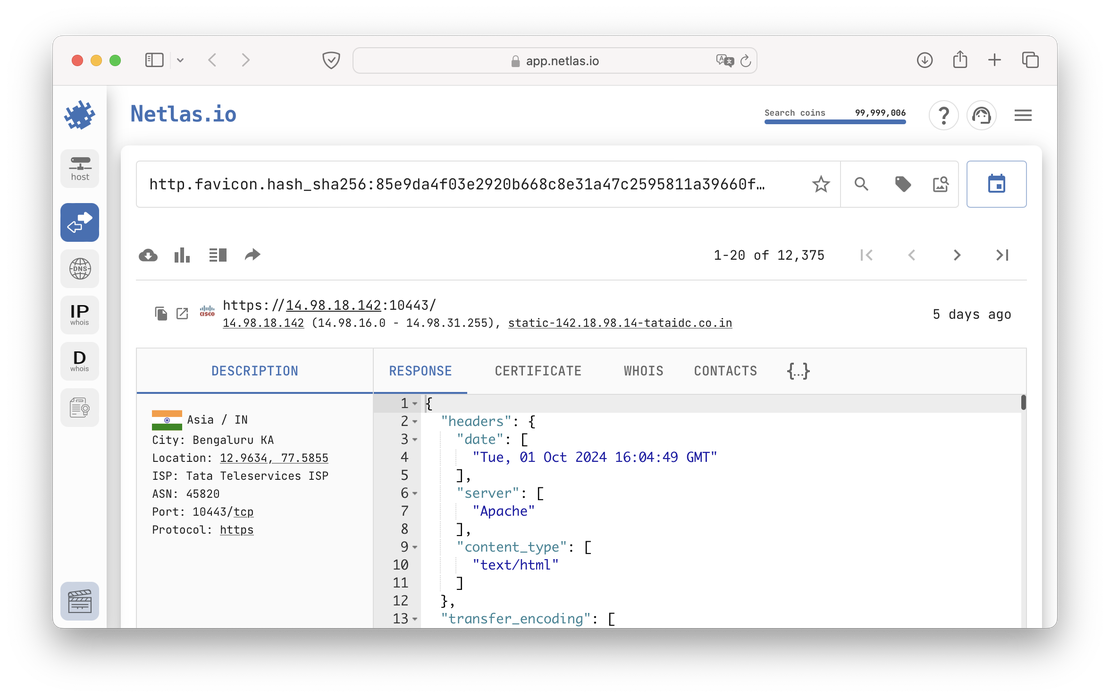Open the IP whois tool
1110x698 pixels.
click(x=79, y=313)
